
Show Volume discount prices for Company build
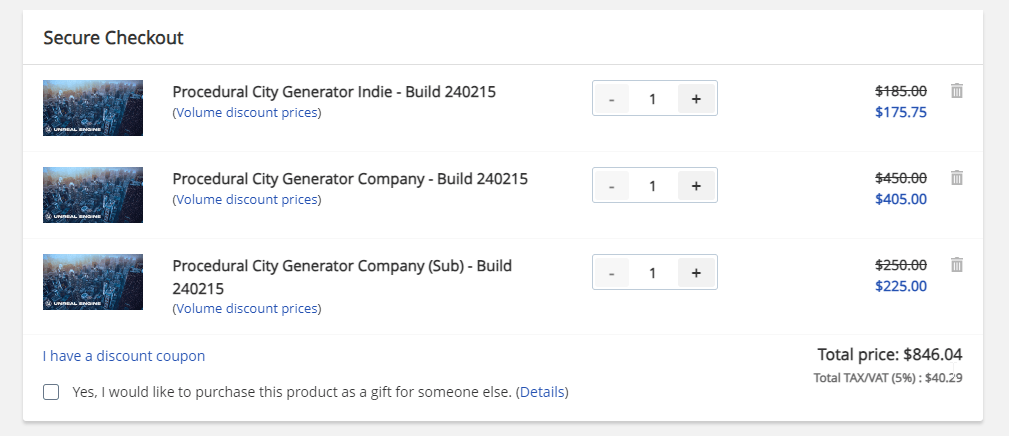(247, 200)
